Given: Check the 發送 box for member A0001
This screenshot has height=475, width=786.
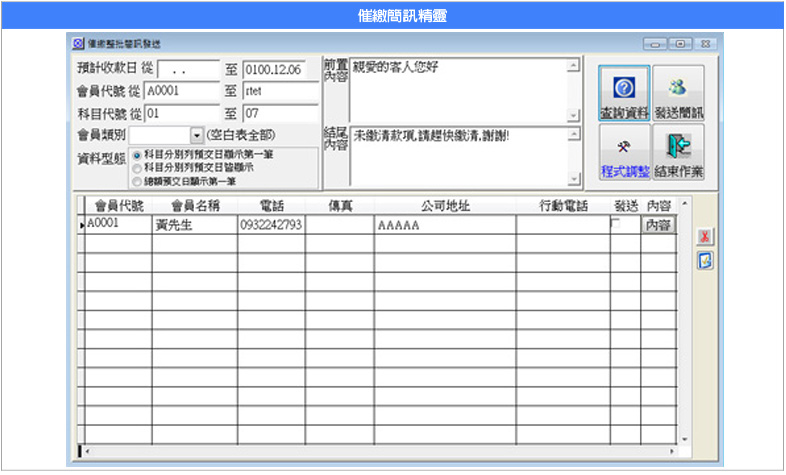Looking at the screenshot, I should [x=616, y=224].
